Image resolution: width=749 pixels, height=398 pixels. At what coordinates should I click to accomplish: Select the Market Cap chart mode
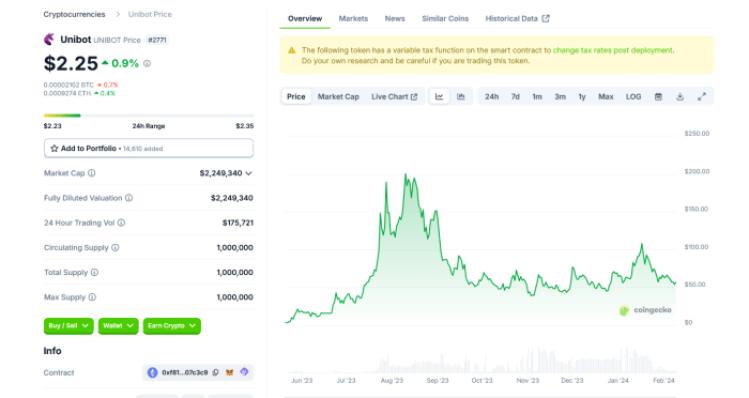pyautogui.click(x=338, y=97)
